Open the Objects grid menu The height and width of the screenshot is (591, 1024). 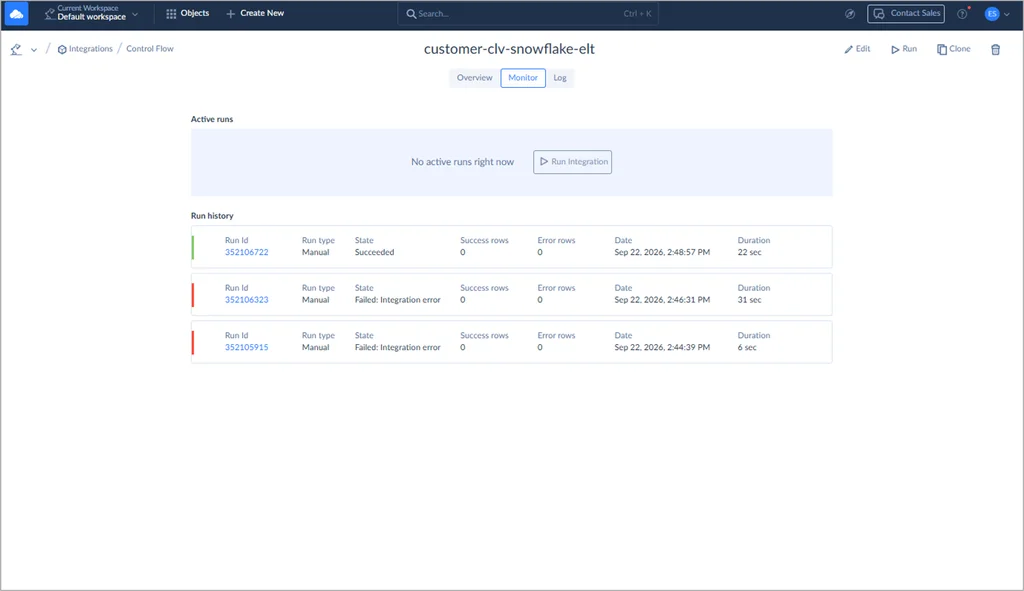[187, 13]
